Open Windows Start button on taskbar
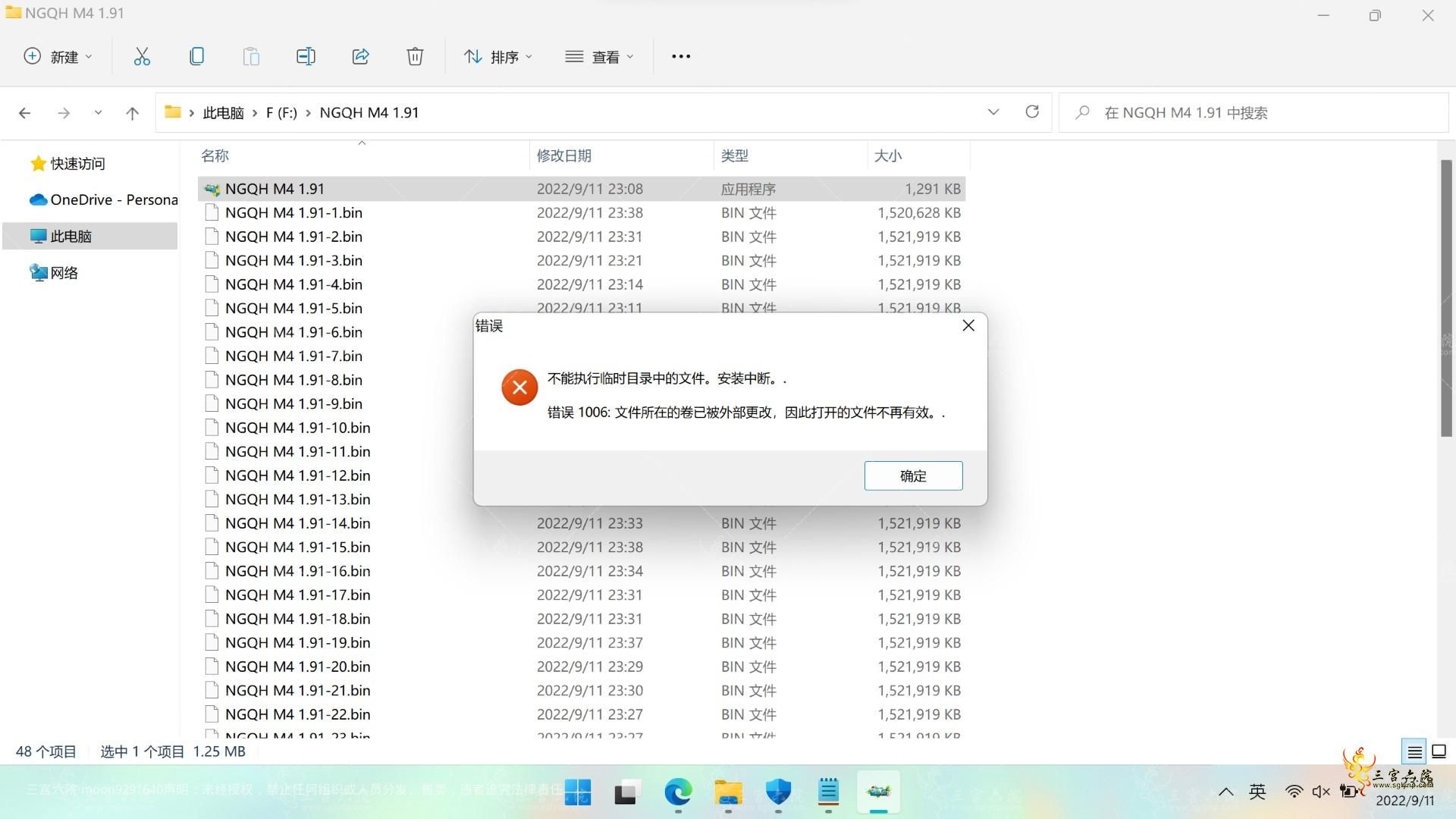1456x819 pixels. click(578, 792)
